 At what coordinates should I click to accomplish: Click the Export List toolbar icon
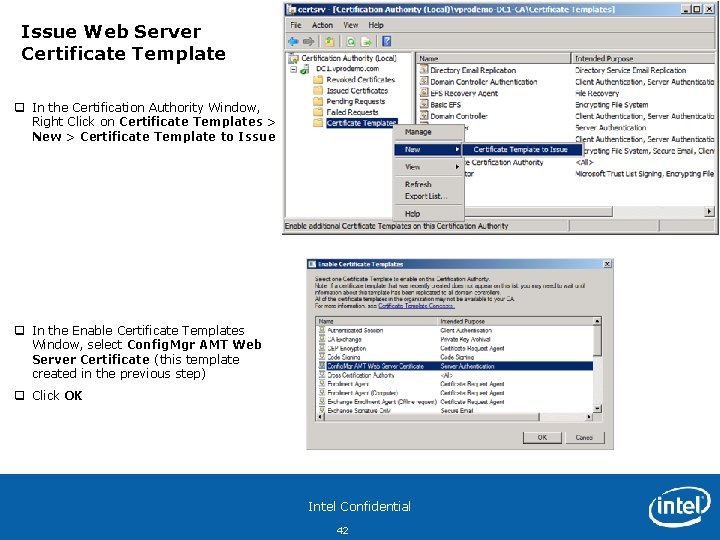(x=366, y=42)
